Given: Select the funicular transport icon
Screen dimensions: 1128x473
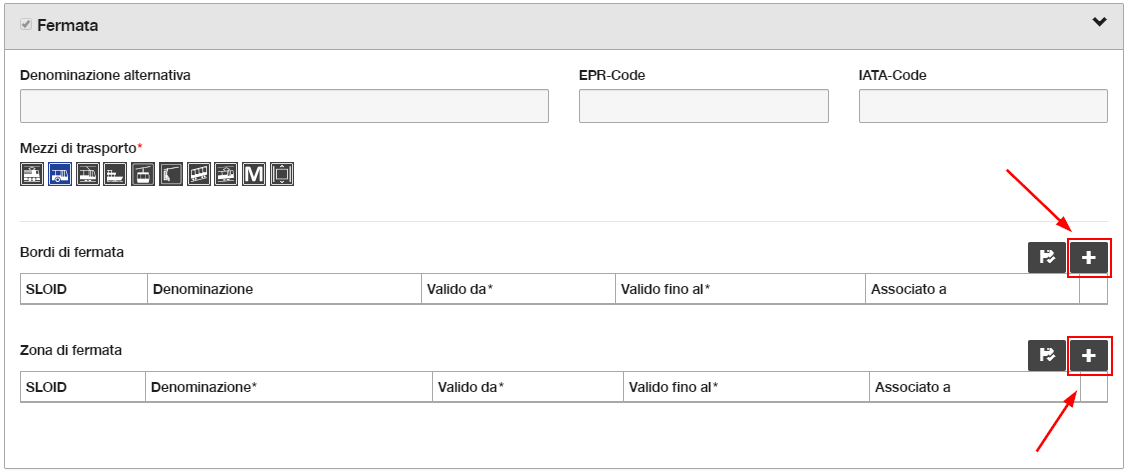Looking at the screenshot, I should (x=199, y=174).
